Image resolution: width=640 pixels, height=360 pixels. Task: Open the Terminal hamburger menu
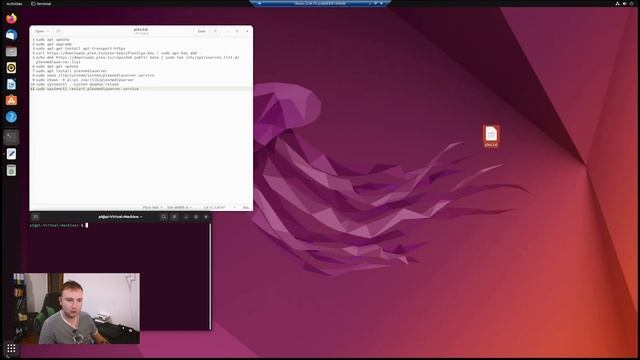(x=174, y=217)
